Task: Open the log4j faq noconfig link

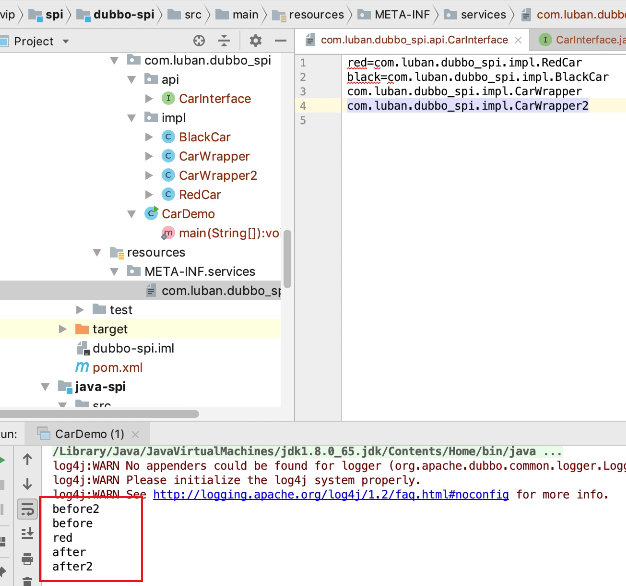Action: [x=331, y=495]
